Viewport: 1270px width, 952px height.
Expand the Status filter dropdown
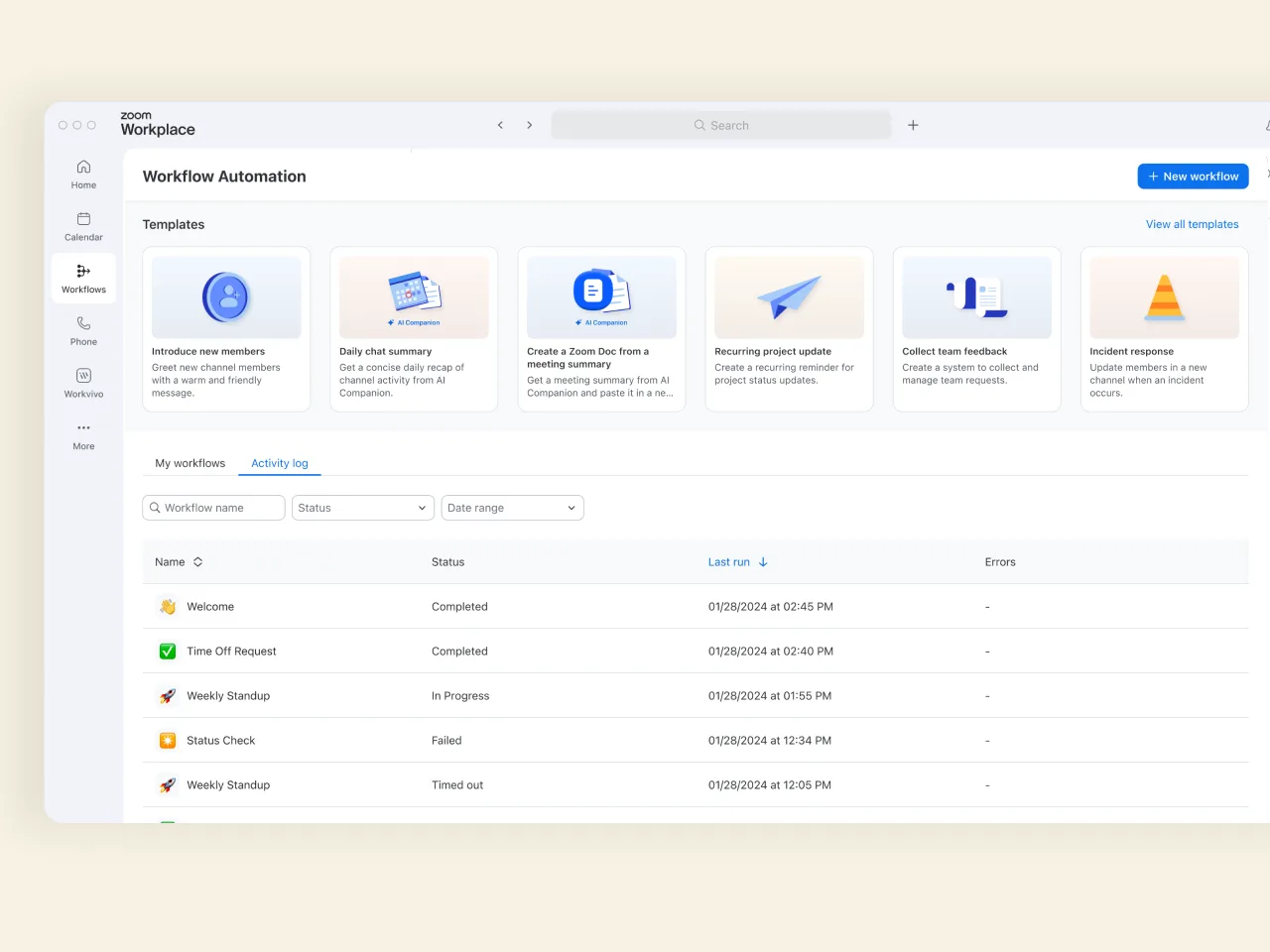tap(362, 508)
